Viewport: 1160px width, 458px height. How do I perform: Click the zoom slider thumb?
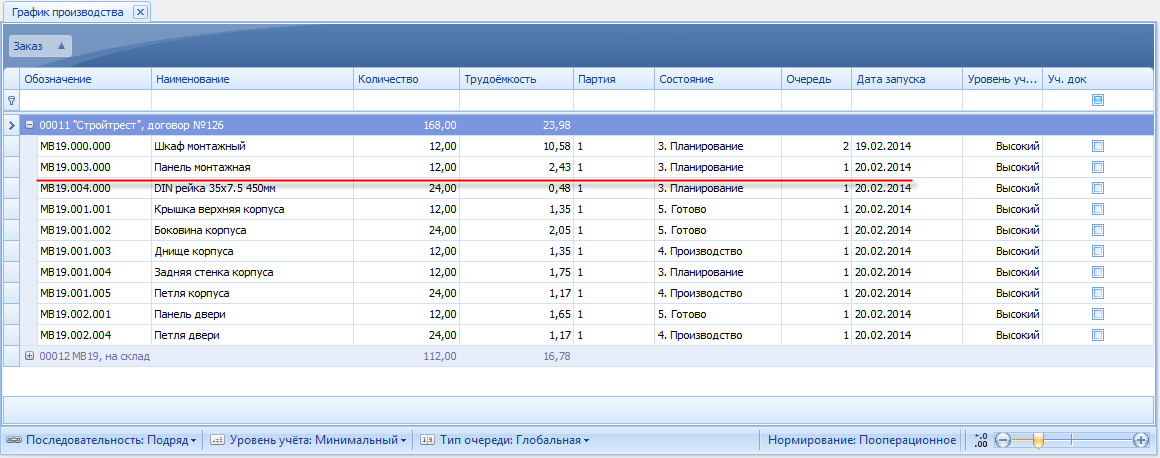tap(1038, 440)
